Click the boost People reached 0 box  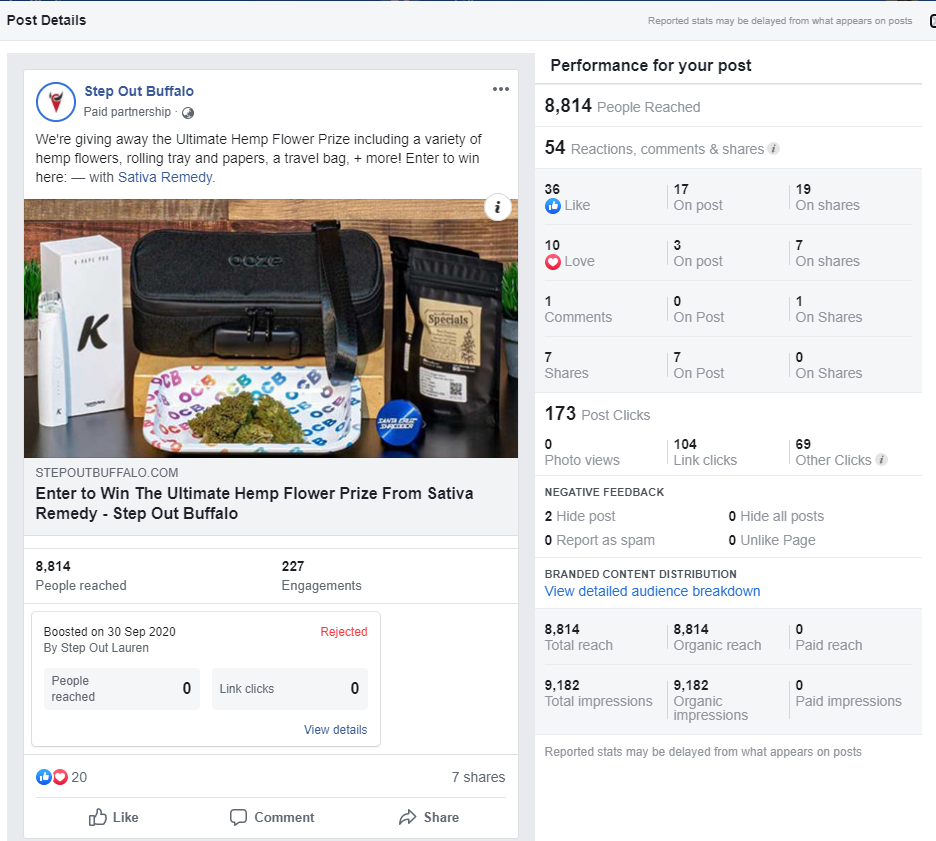click(x=122, y=689)
